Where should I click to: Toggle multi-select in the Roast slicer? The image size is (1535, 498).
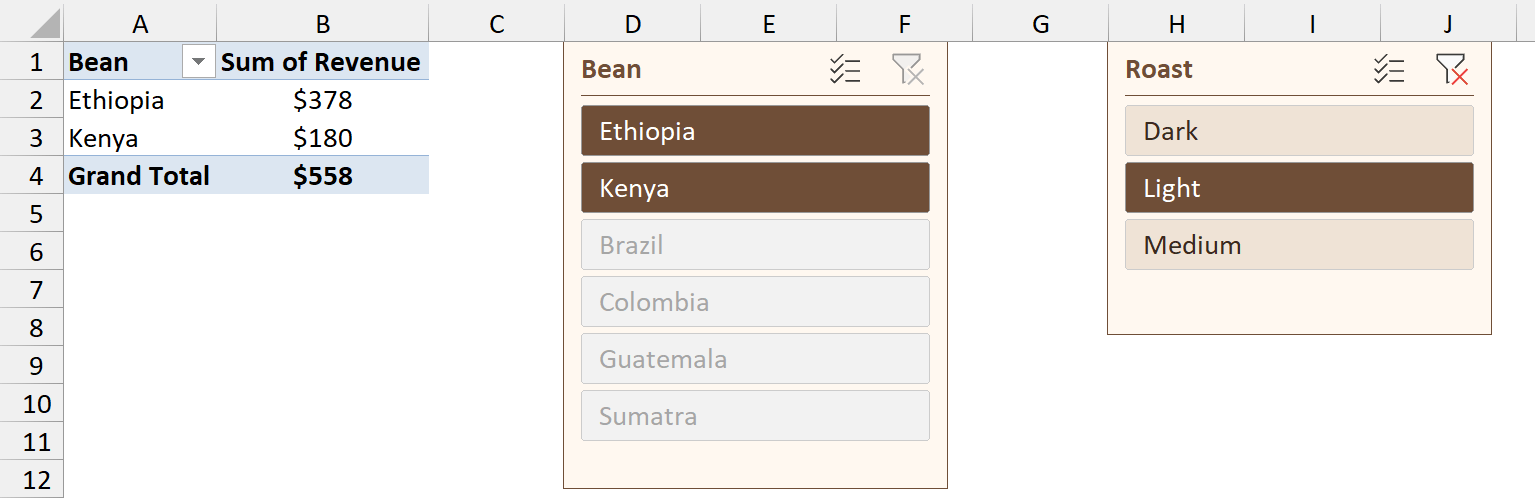[x=1389, y=70]
